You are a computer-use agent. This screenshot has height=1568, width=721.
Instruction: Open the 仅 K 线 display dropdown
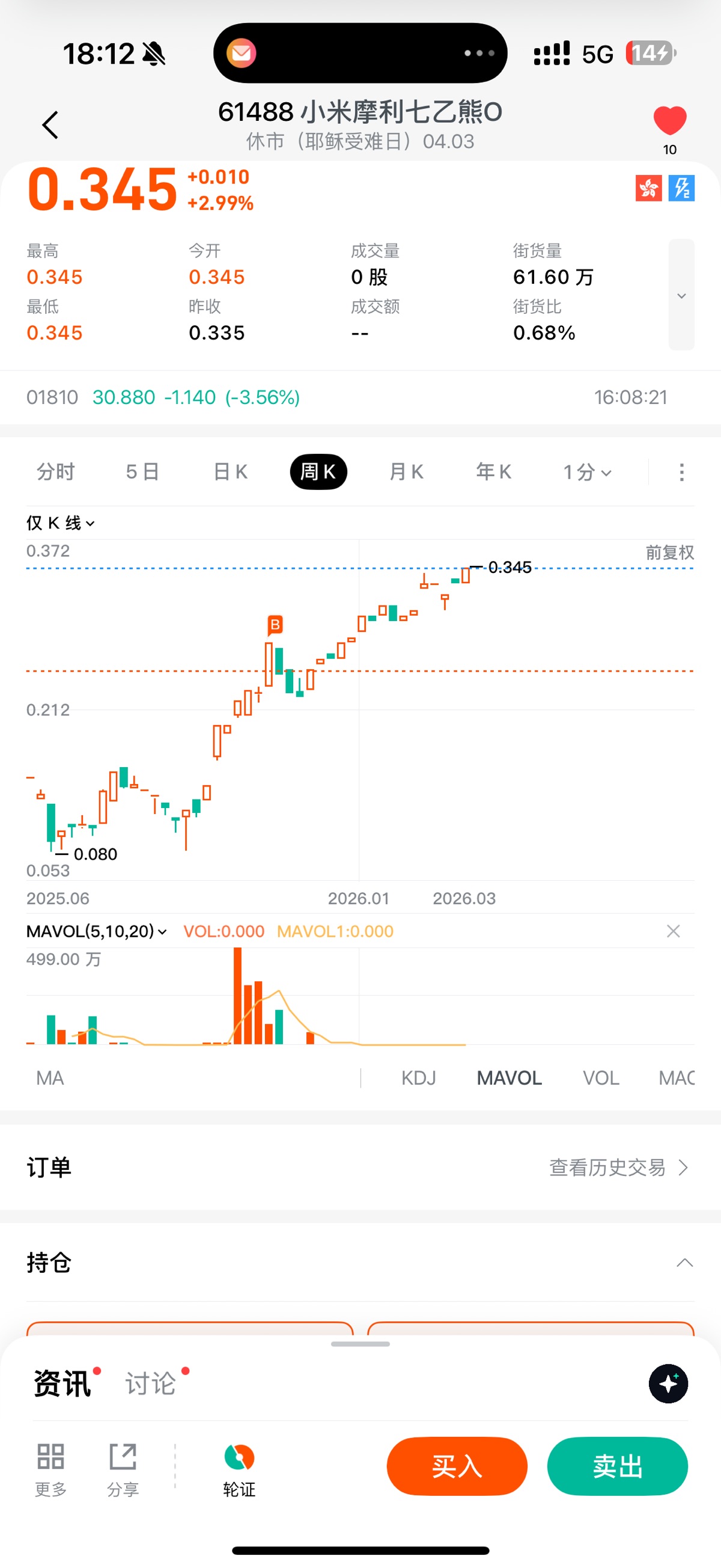tap(60, 523)
